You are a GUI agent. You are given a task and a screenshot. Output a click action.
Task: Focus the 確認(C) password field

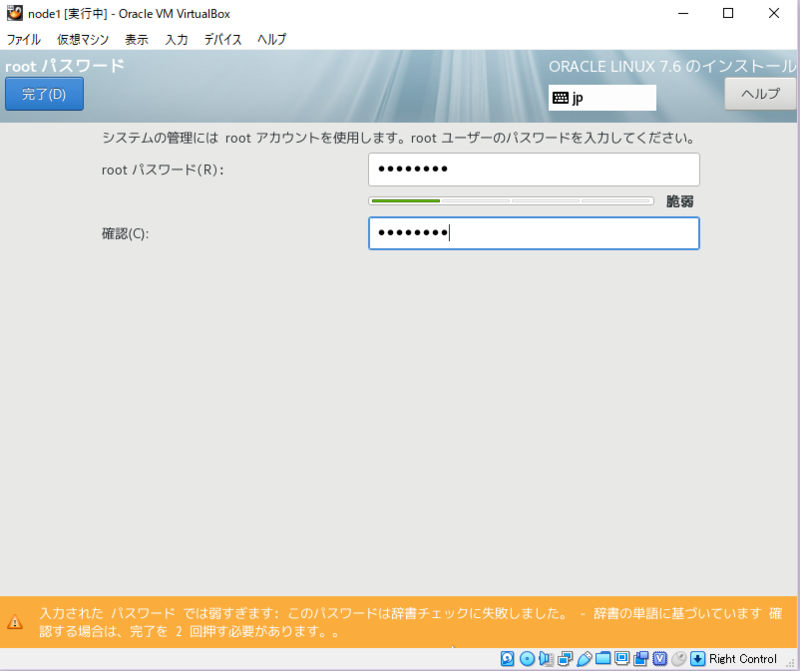[x=534, y=233]
